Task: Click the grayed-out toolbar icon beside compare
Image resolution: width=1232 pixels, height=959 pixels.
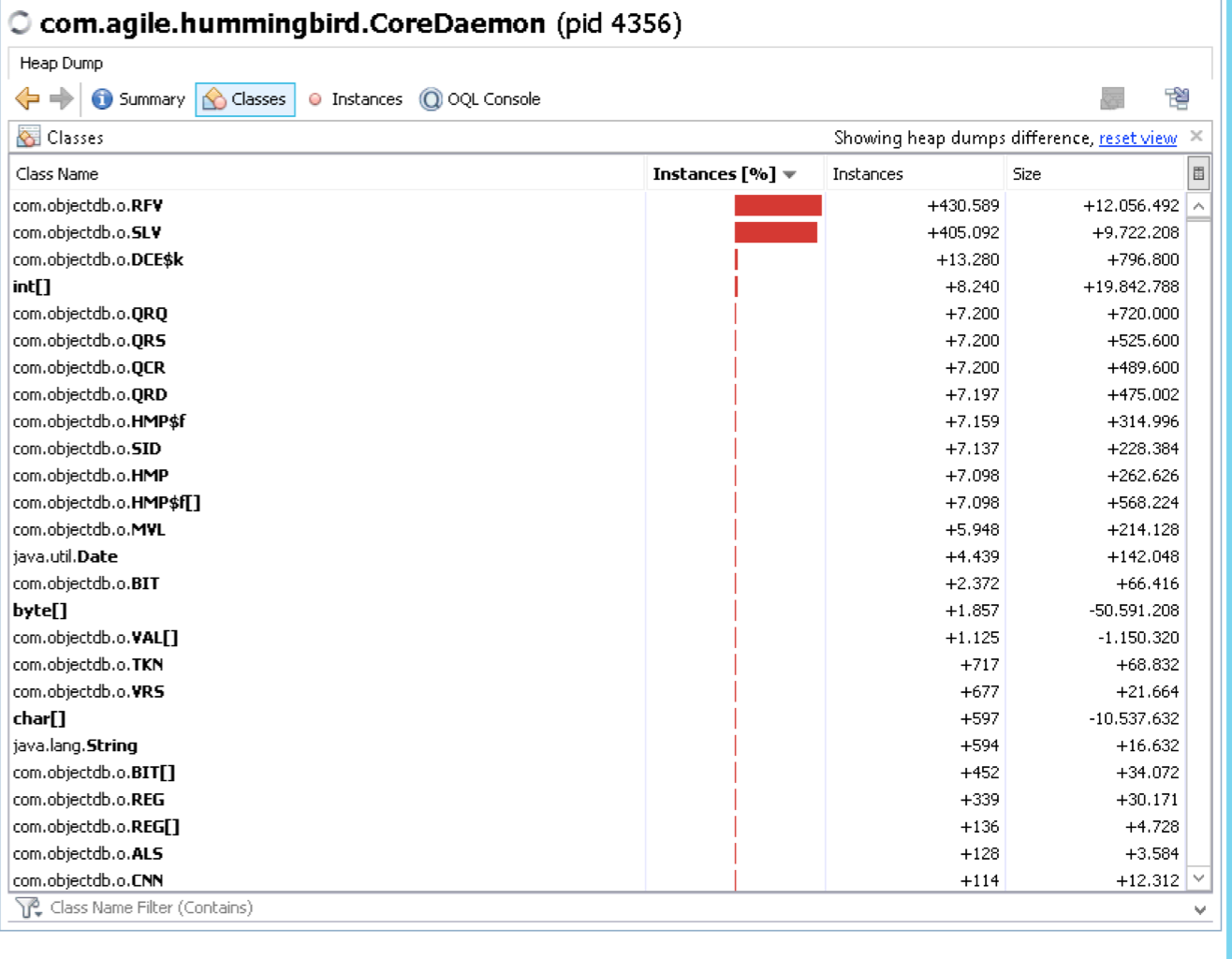Action: pos(1112,98)
